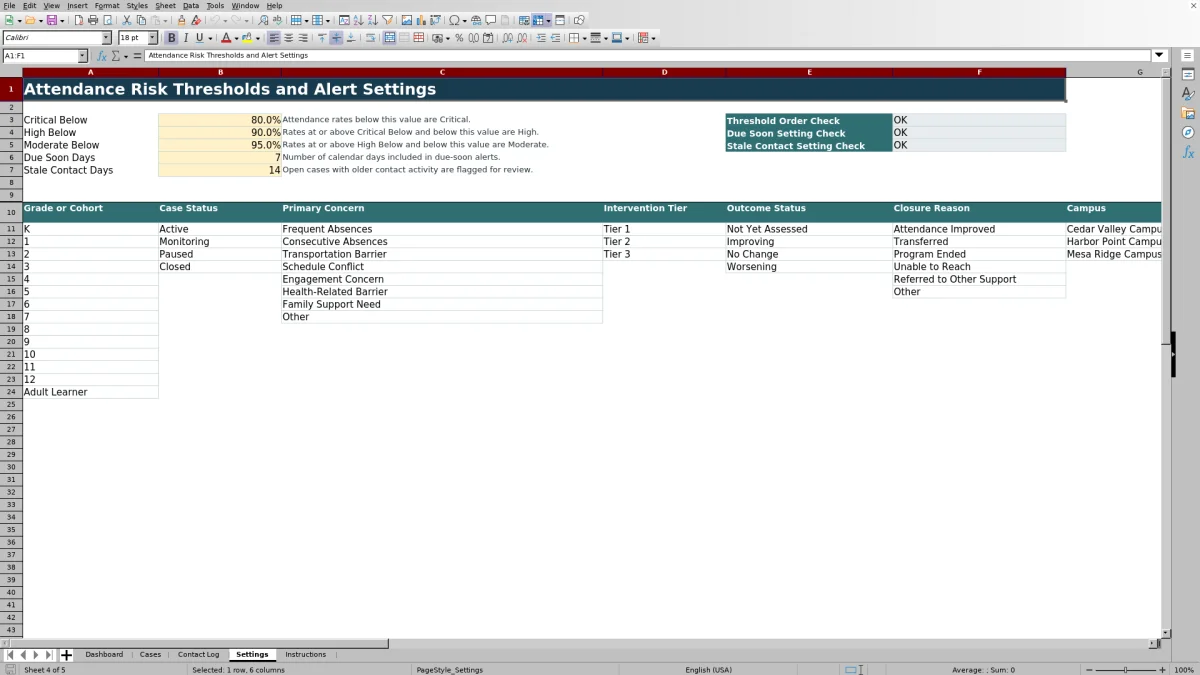Click the Name Box cell reference field
The image size is (1200, 675).
tap(39, 56)
